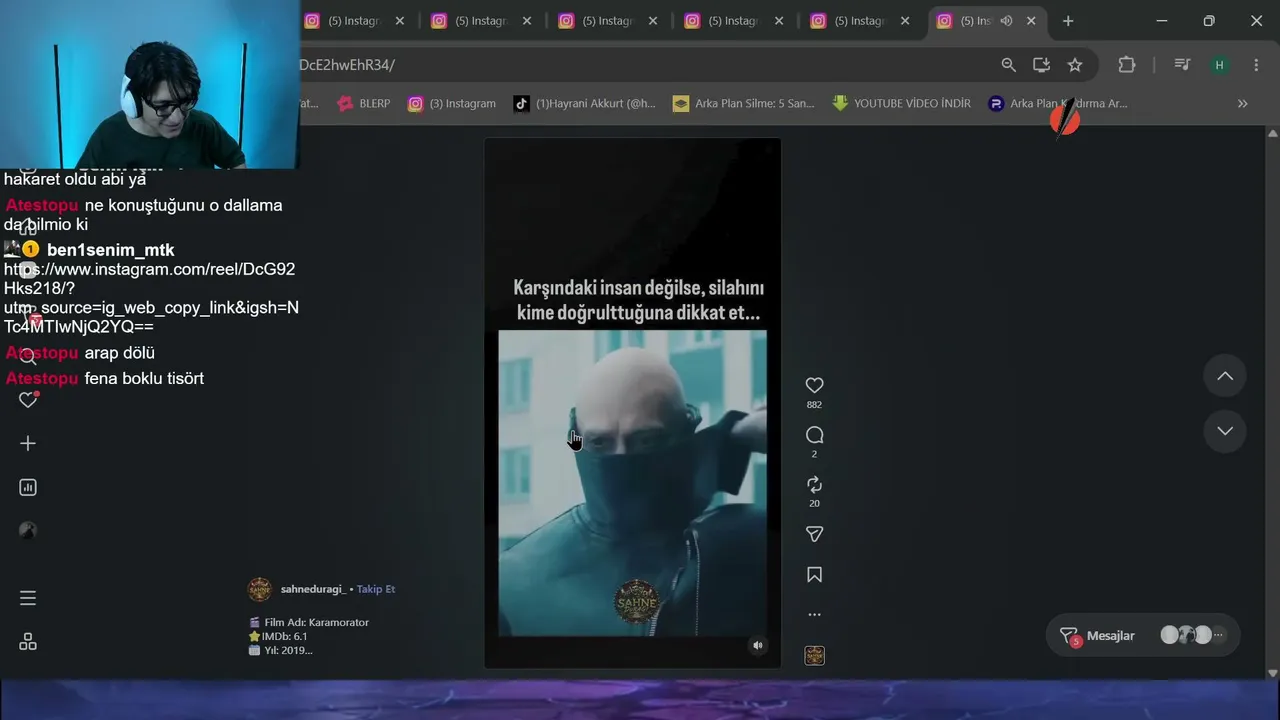1280x720 pixels.
Task: Click the chat message 'fena boklu tisört'
Action: click(144, 378)
